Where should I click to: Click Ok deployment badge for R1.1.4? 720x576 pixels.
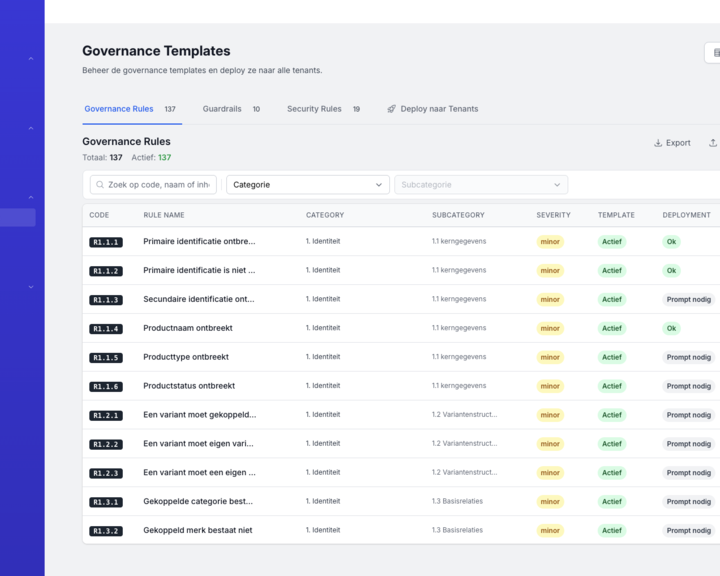(671, 328)
